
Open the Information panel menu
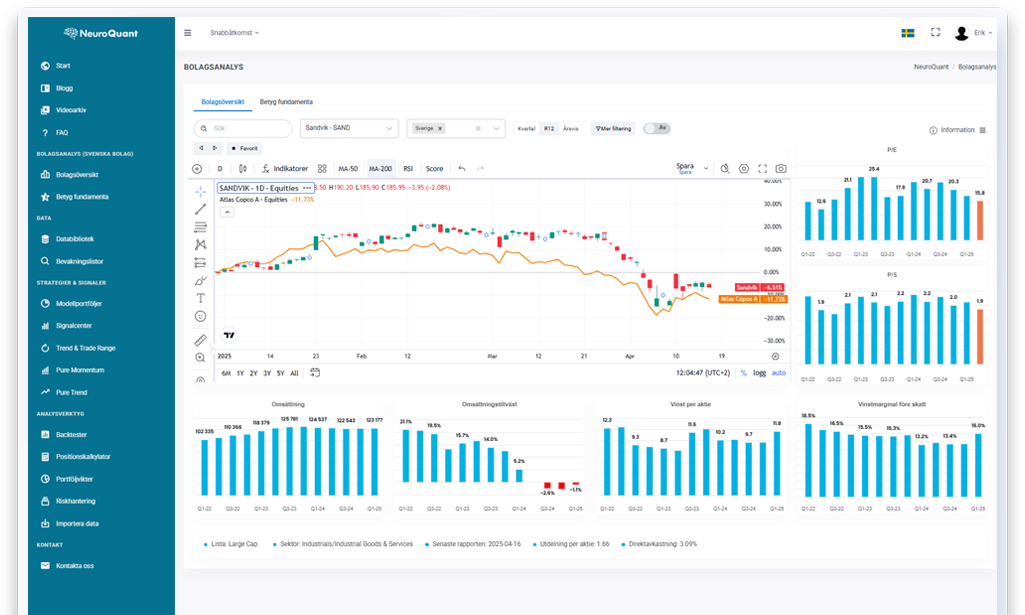click(983, 130)
